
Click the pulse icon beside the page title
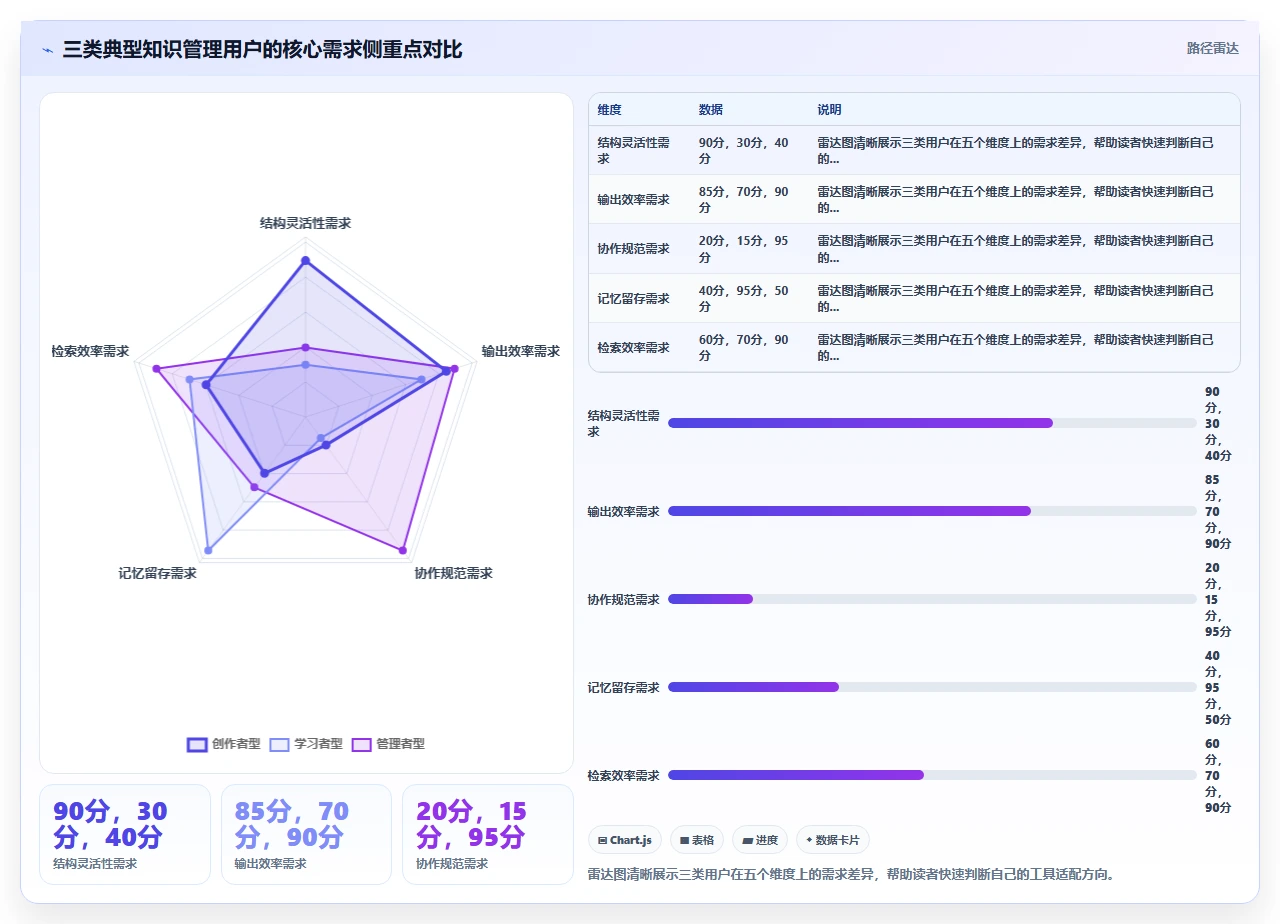click(x=48, y=50)
